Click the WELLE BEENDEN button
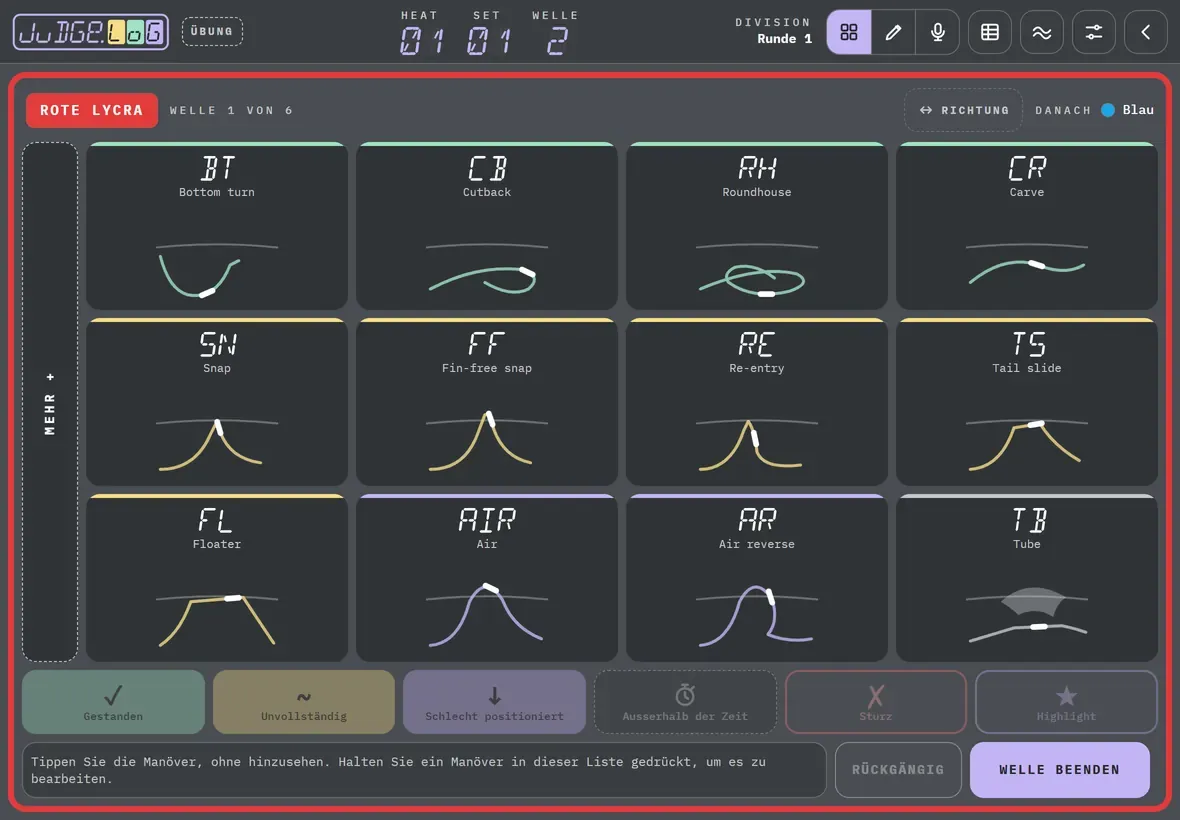The image size is (1180, 820). (x=1060, y=770)
